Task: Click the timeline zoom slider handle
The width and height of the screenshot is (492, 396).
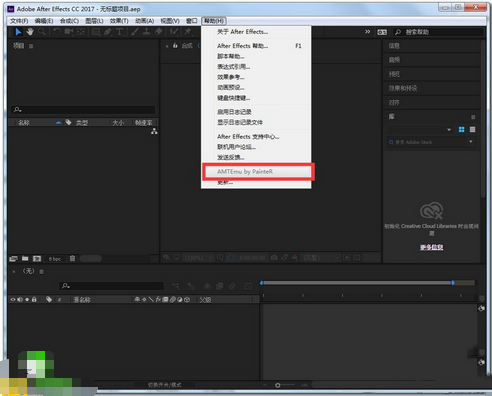Action: pos(278,385)
